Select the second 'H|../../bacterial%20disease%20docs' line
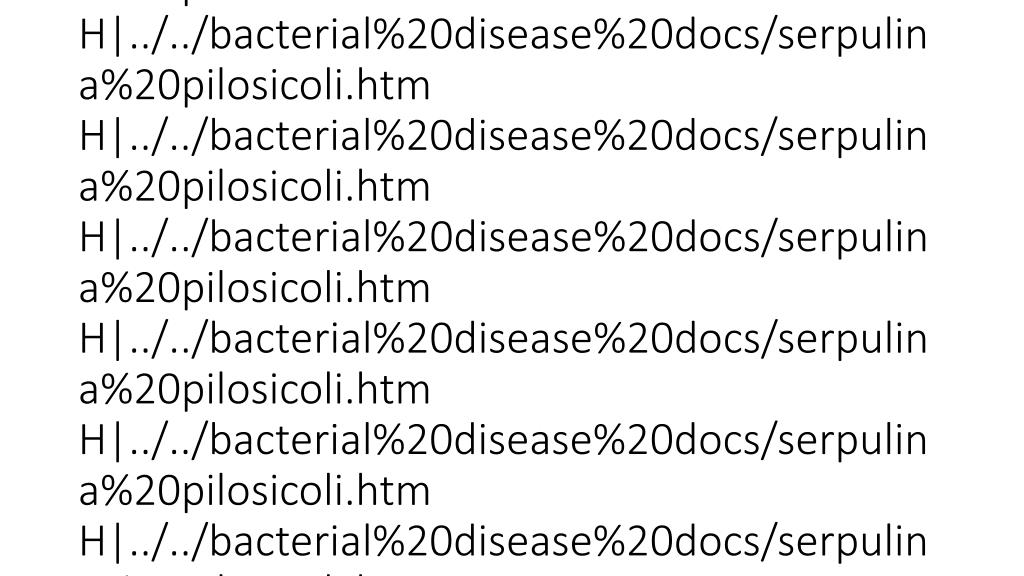Viewport: 1024px width, 576px height. [503, 136]
